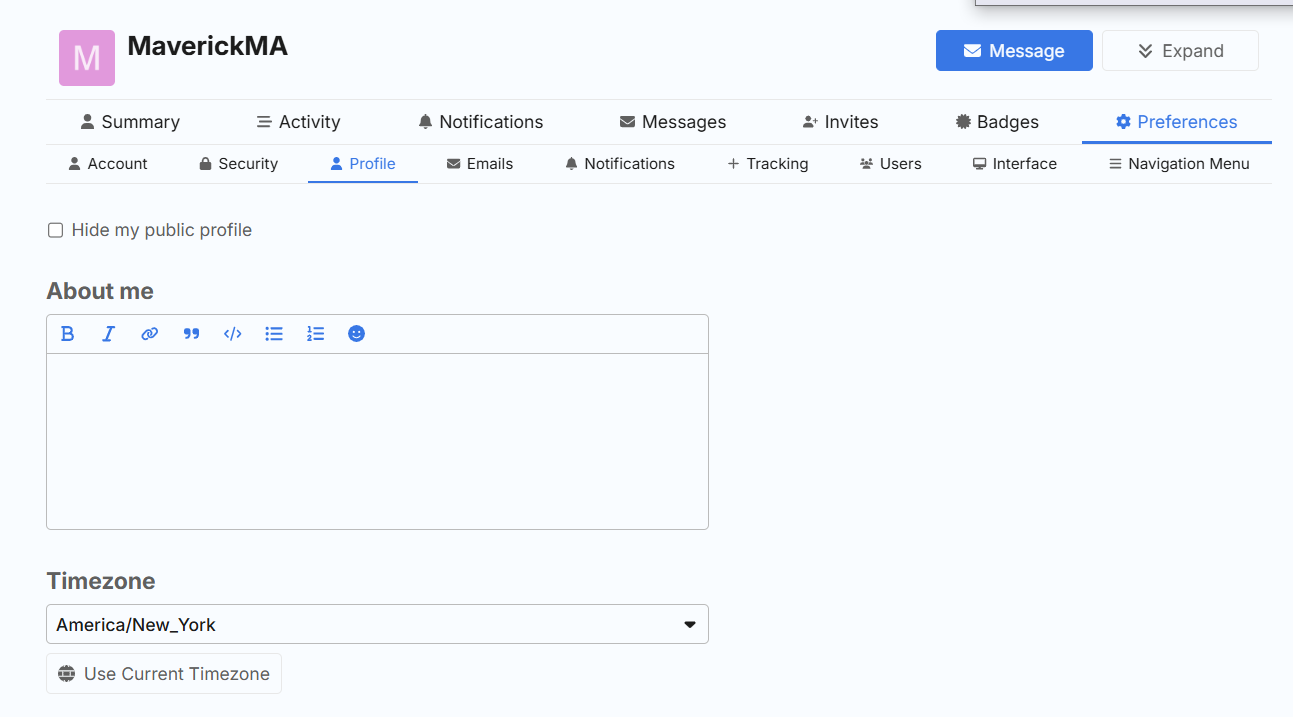Open the Timezone dropdown America/New_York
The height and width of the screenshot is (717, 1293).
pos(377,624)
